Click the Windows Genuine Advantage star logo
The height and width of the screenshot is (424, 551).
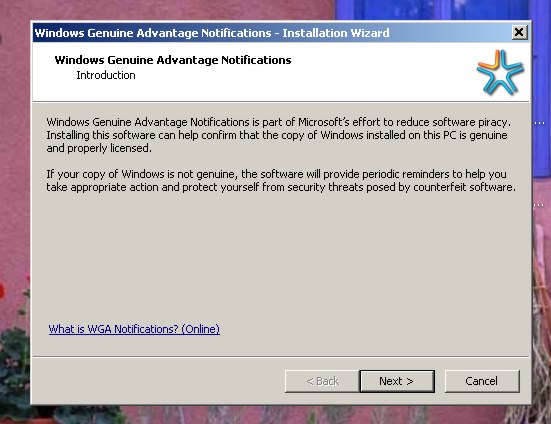(x=500, y=72)
